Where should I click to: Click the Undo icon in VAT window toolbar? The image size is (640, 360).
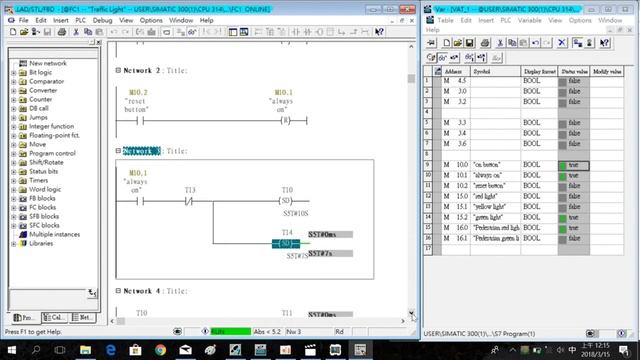(x=536, y=42)
